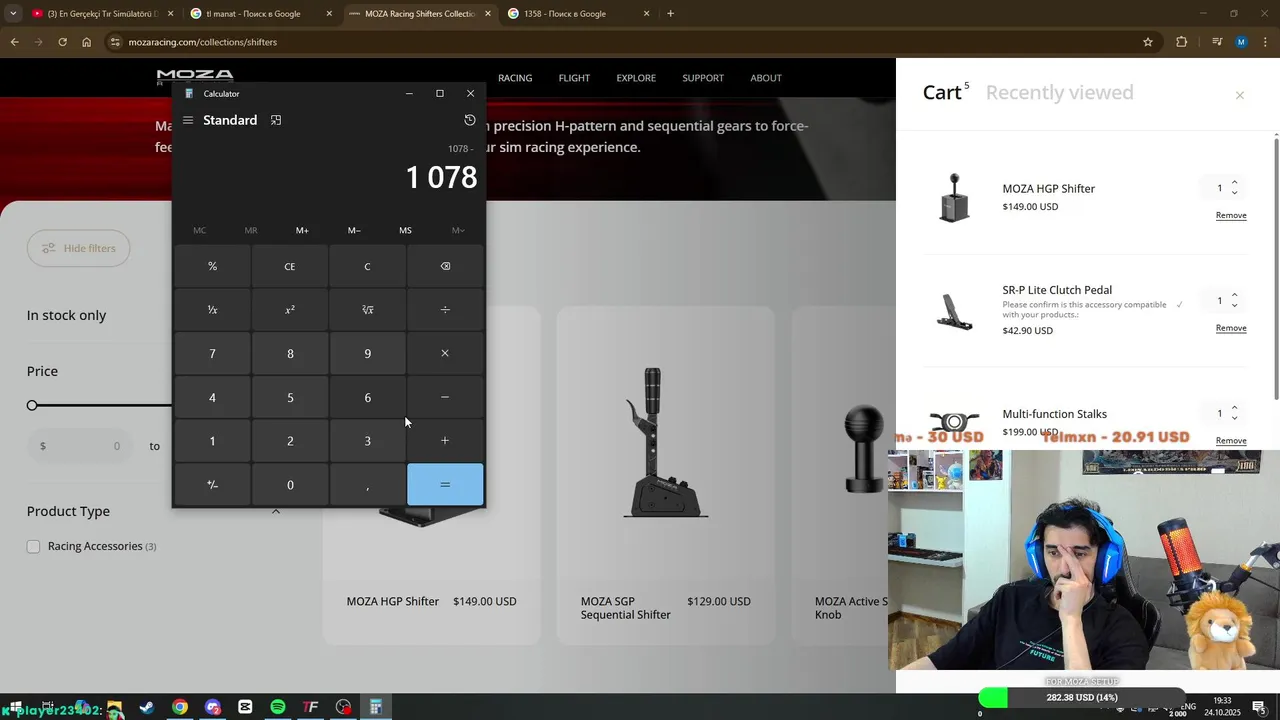The width and height of the screenshot is (1280, 720).
Task: Remove MOZA HGP Shifter from cart
Action: point(1231,215)
